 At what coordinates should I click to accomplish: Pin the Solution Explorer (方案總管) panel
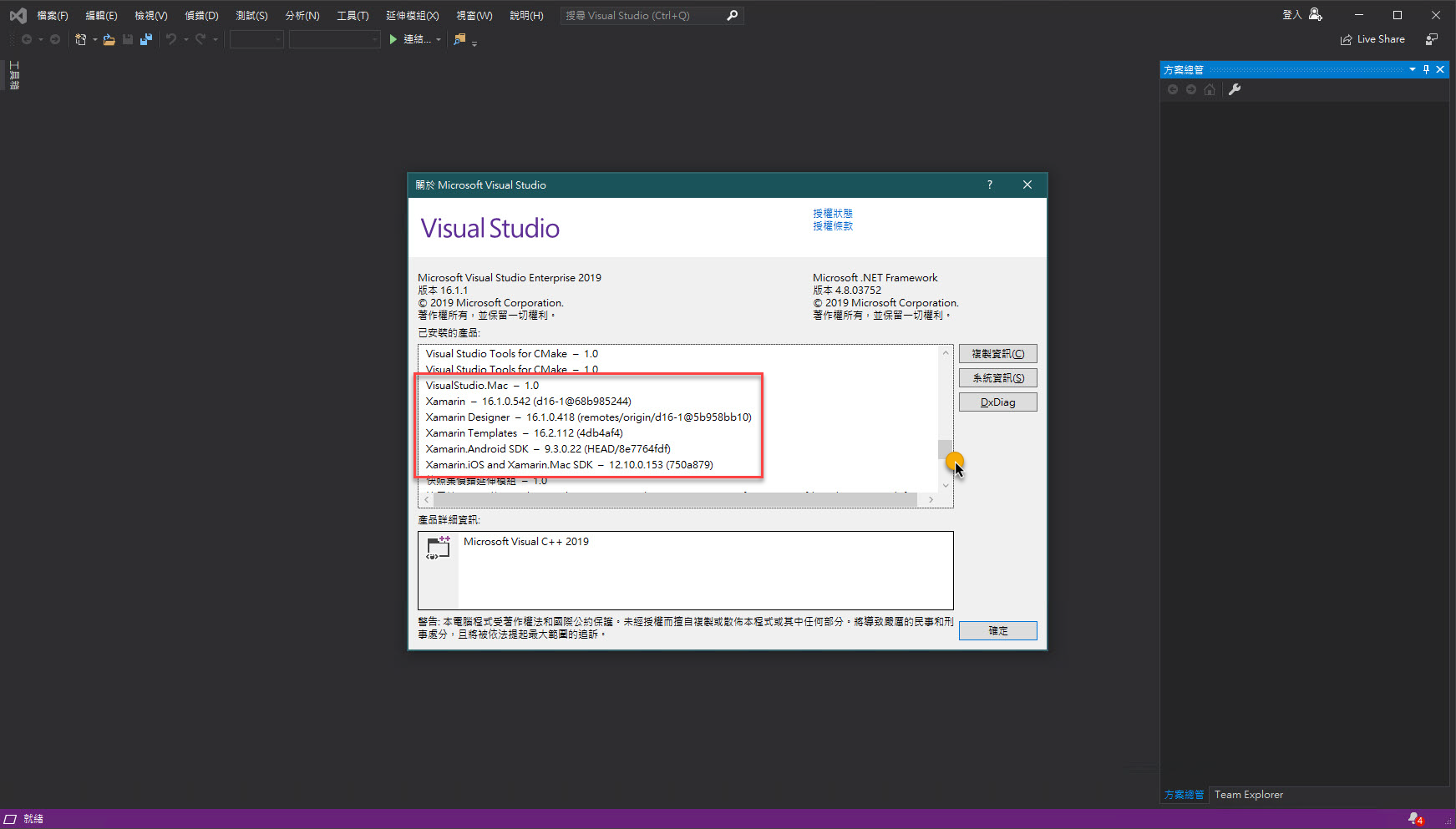1426,69
